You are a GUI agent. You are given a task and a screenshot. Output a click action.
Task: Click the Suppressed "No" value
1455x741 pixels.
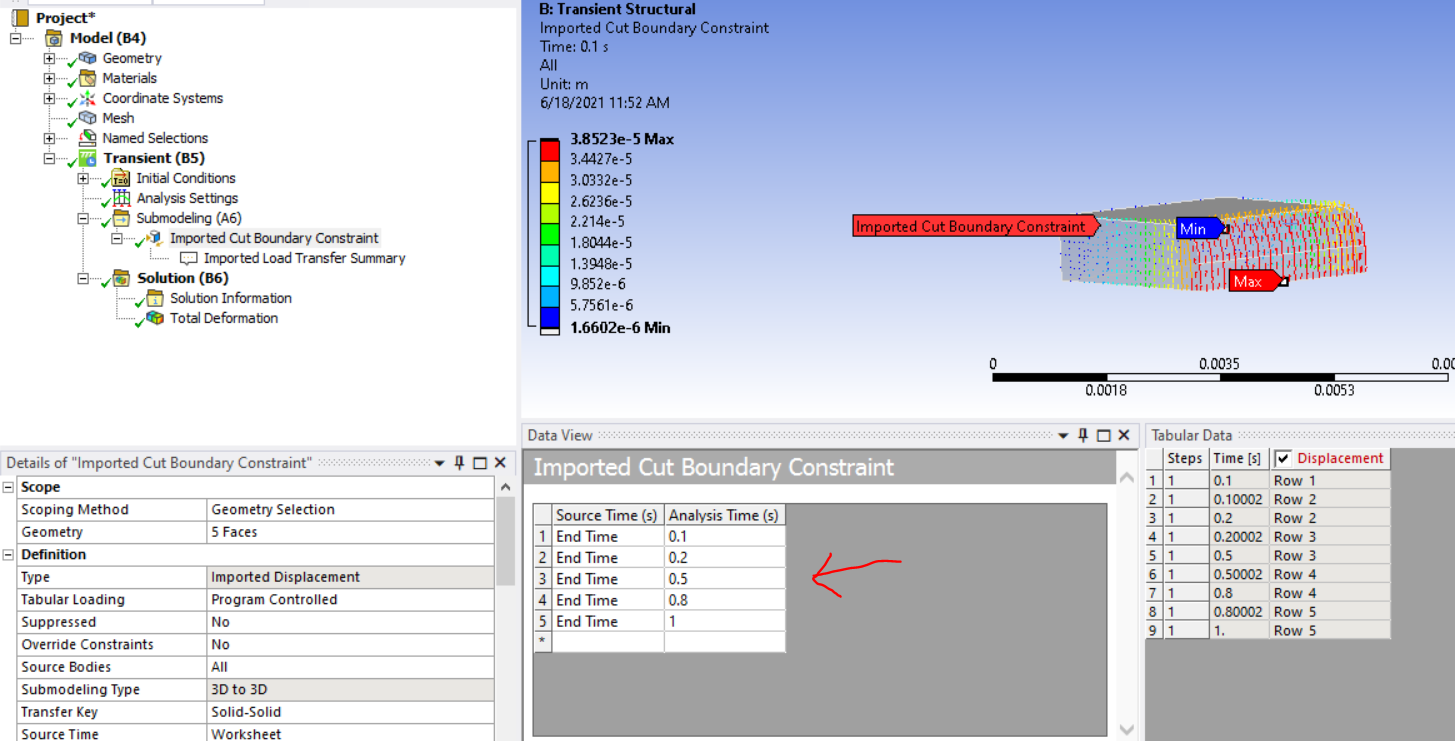(350, 622)
